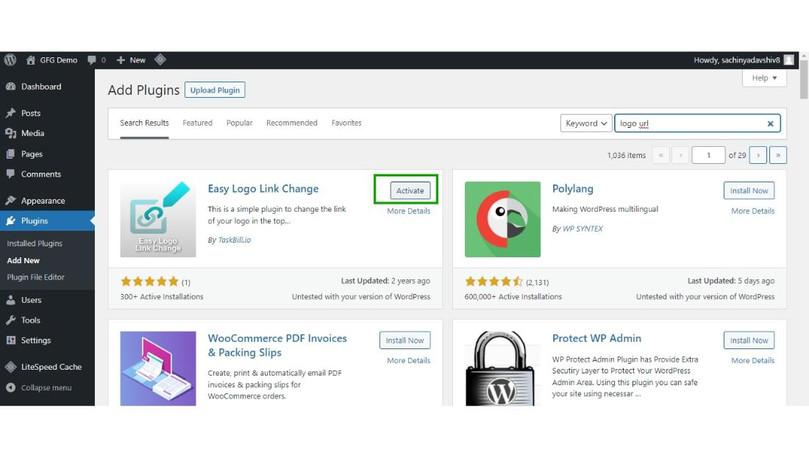Image resolution: width=809 pixels, height=455 pixels.
Task: Open the Users icon in sidebar
Action: 10,300
